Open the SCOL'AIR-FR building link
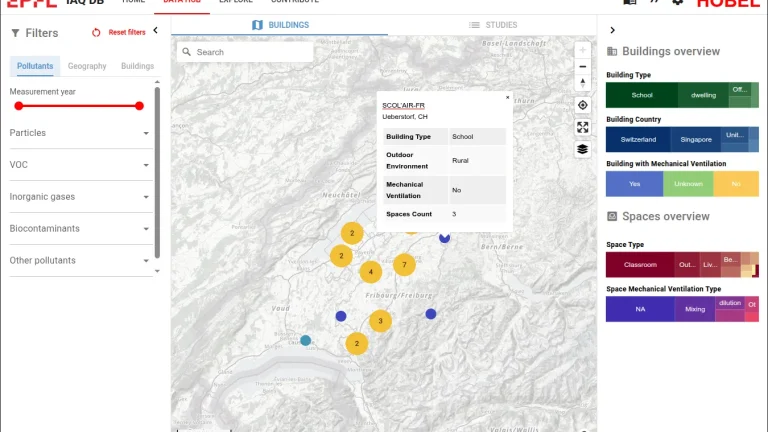Image resolution: width=768 pixels, height=432 pixels. click(x=404, y=105)
